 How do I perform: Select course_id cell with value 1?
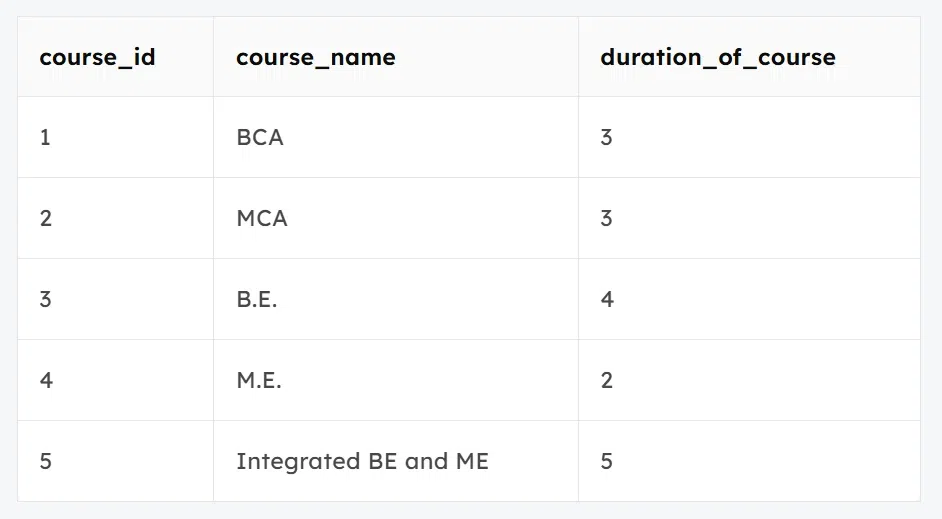pos(45,138)
